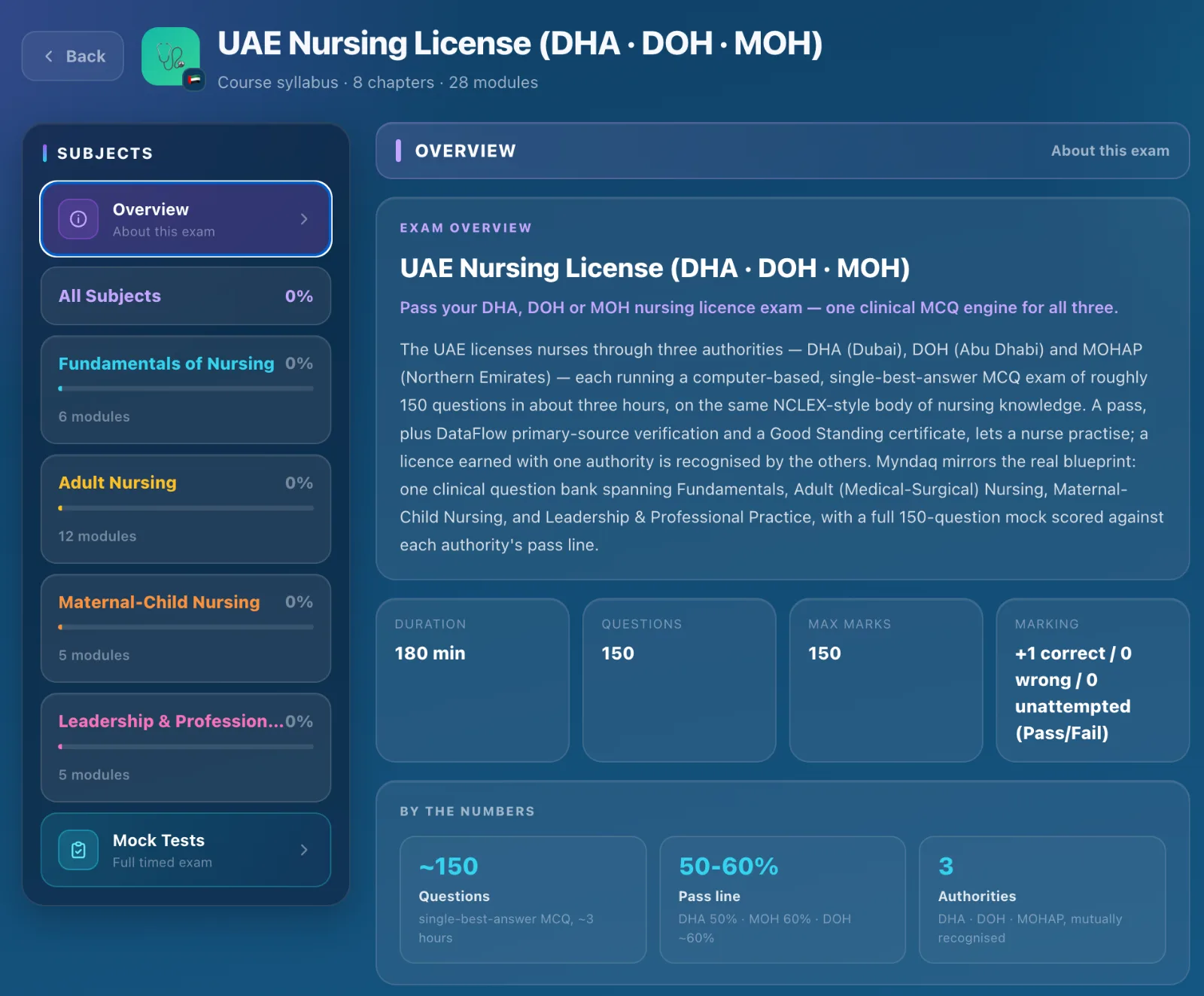Click the Back button
The image size is (1204, 996).
coord(73,56)
